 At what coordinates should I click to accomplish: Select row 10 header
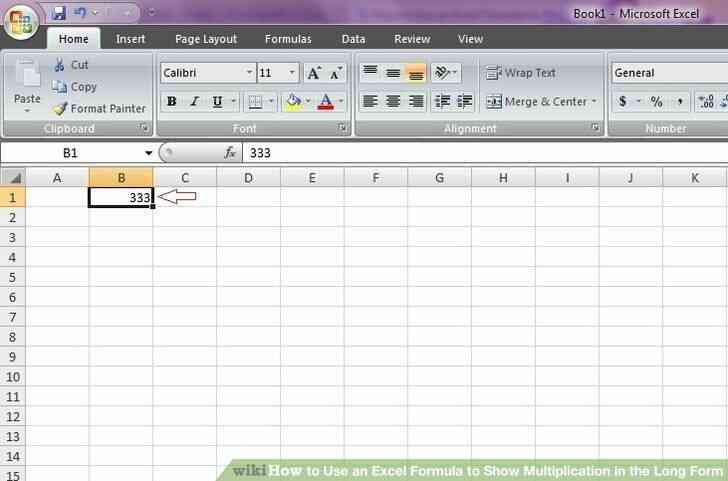click(x=13, y=377)
